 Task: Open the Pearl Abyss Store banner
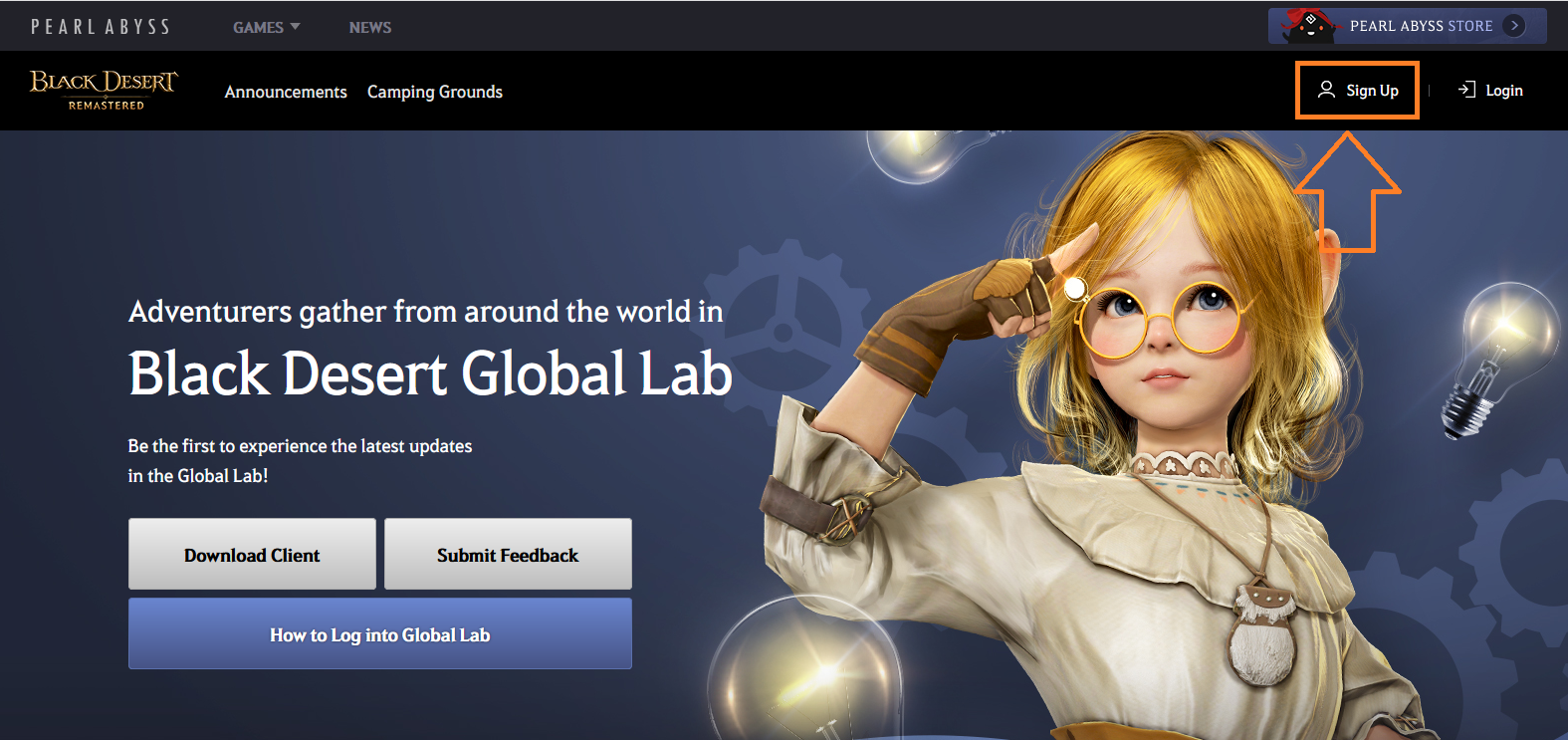coord(1407,26)
